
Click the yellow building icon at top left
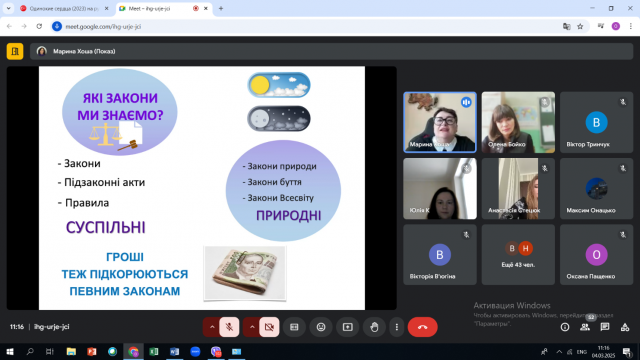pos(15,51)
